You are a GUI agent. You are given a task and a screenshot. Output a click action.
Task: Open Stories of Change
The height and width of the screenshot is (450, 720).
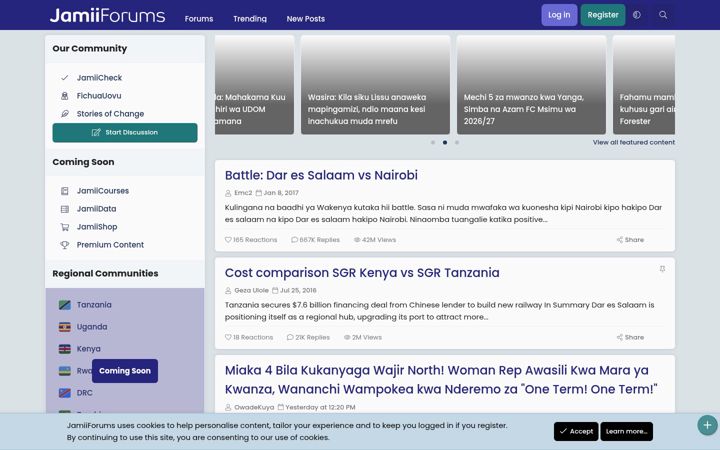110,113
